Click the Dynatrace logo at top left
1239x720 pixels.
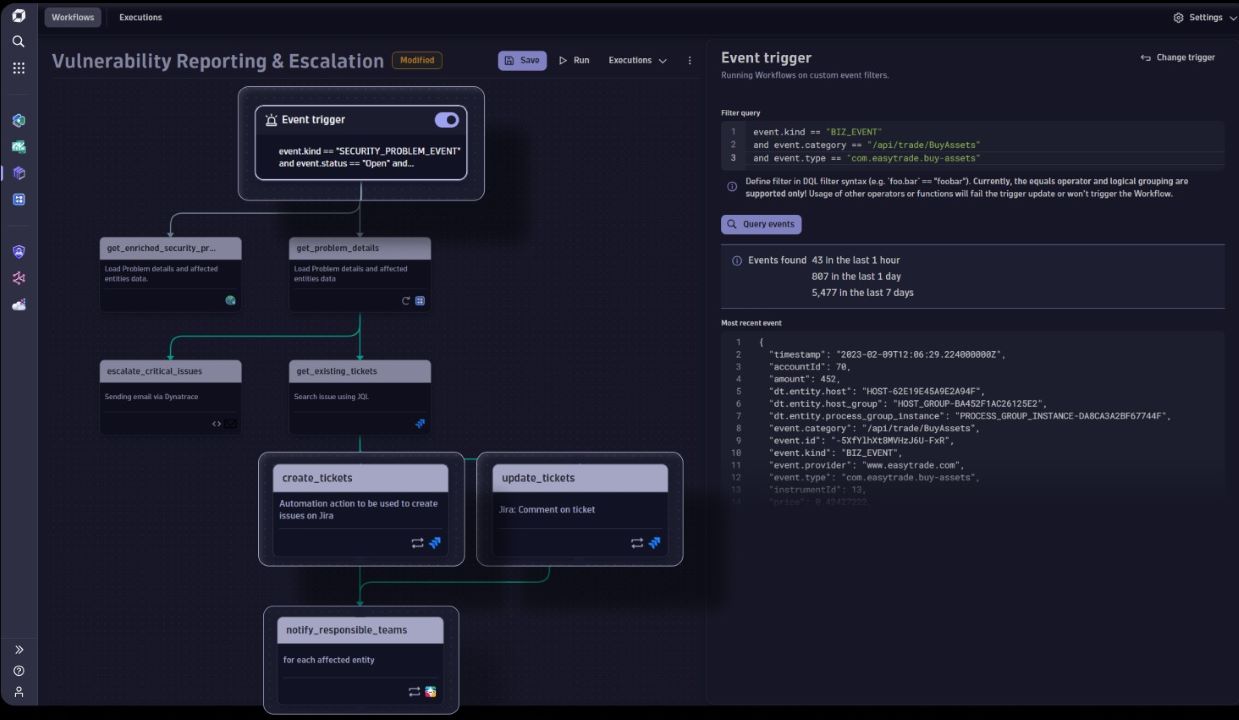[x=17, y=16]
